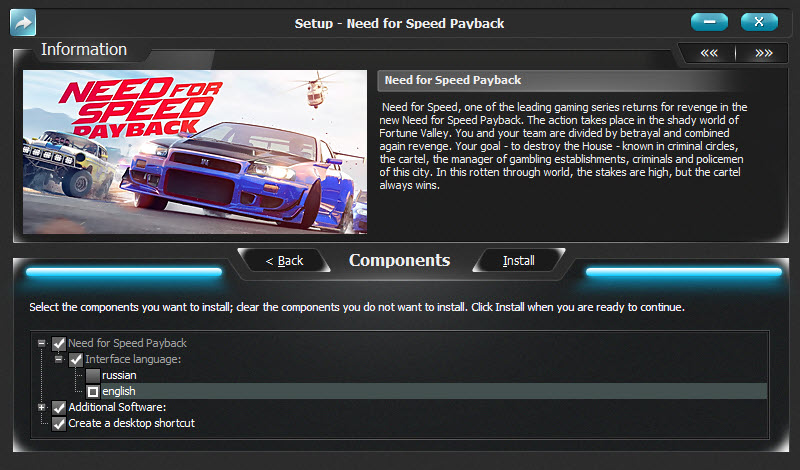
Task: Enable the english language checkbox
Action: (x=93, y=391)
